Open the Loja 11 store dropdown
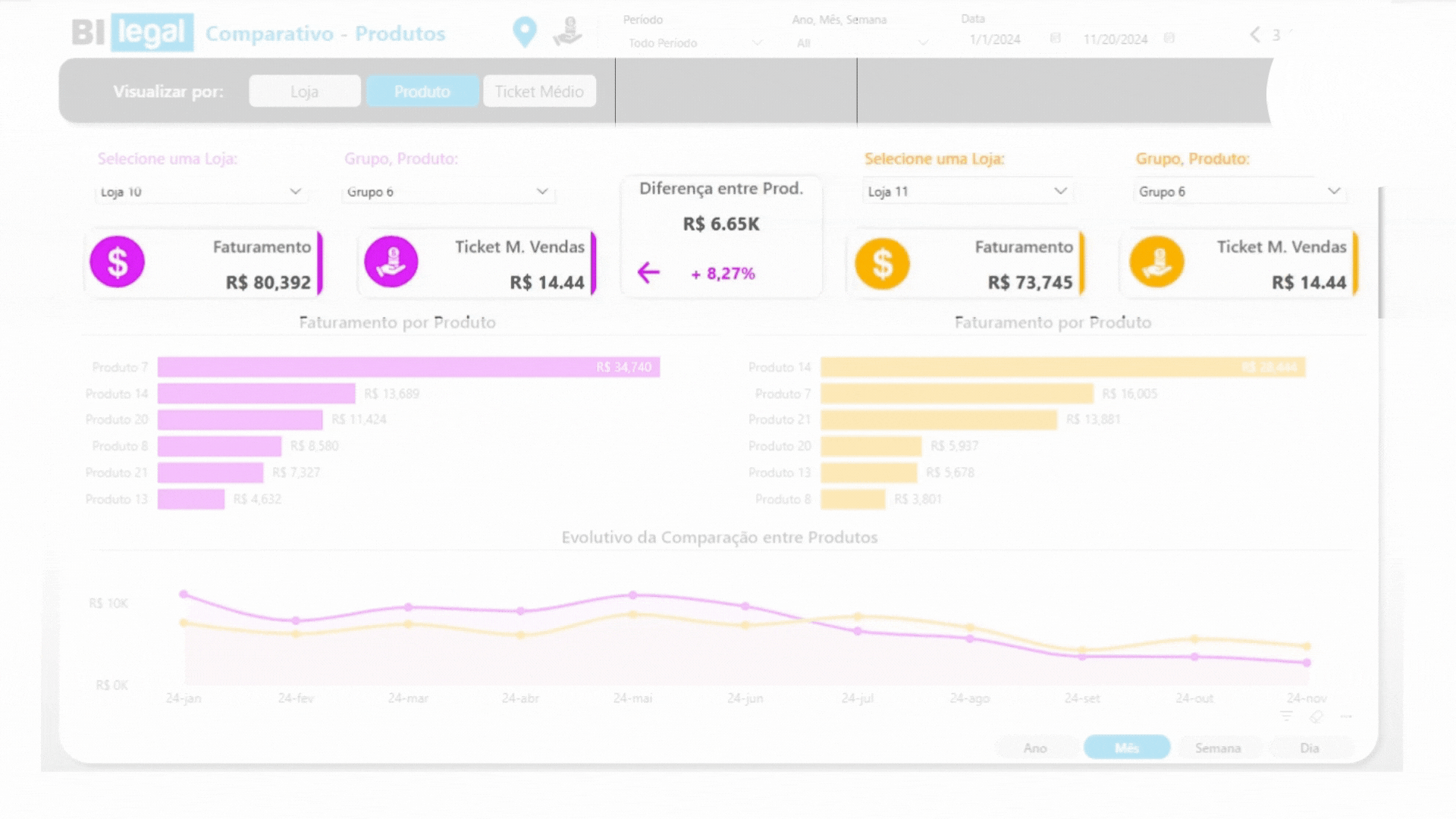This screenshot has width=1456, height=819. click(1060, 192)
